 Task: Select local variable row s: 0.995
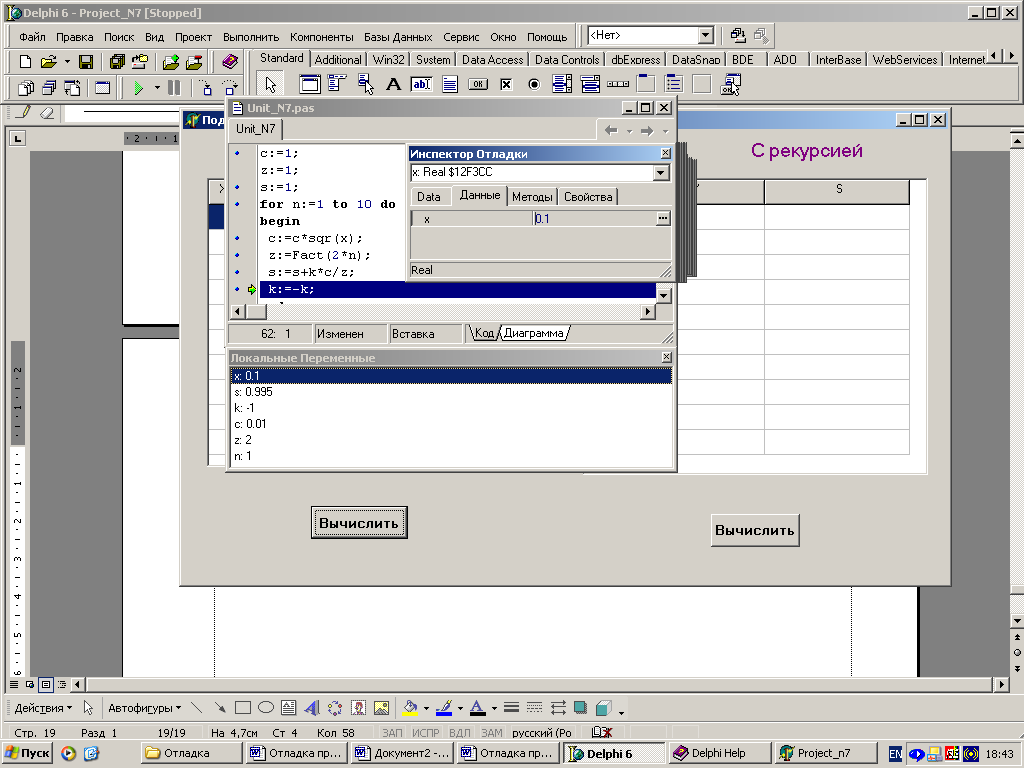click(451, 392)
